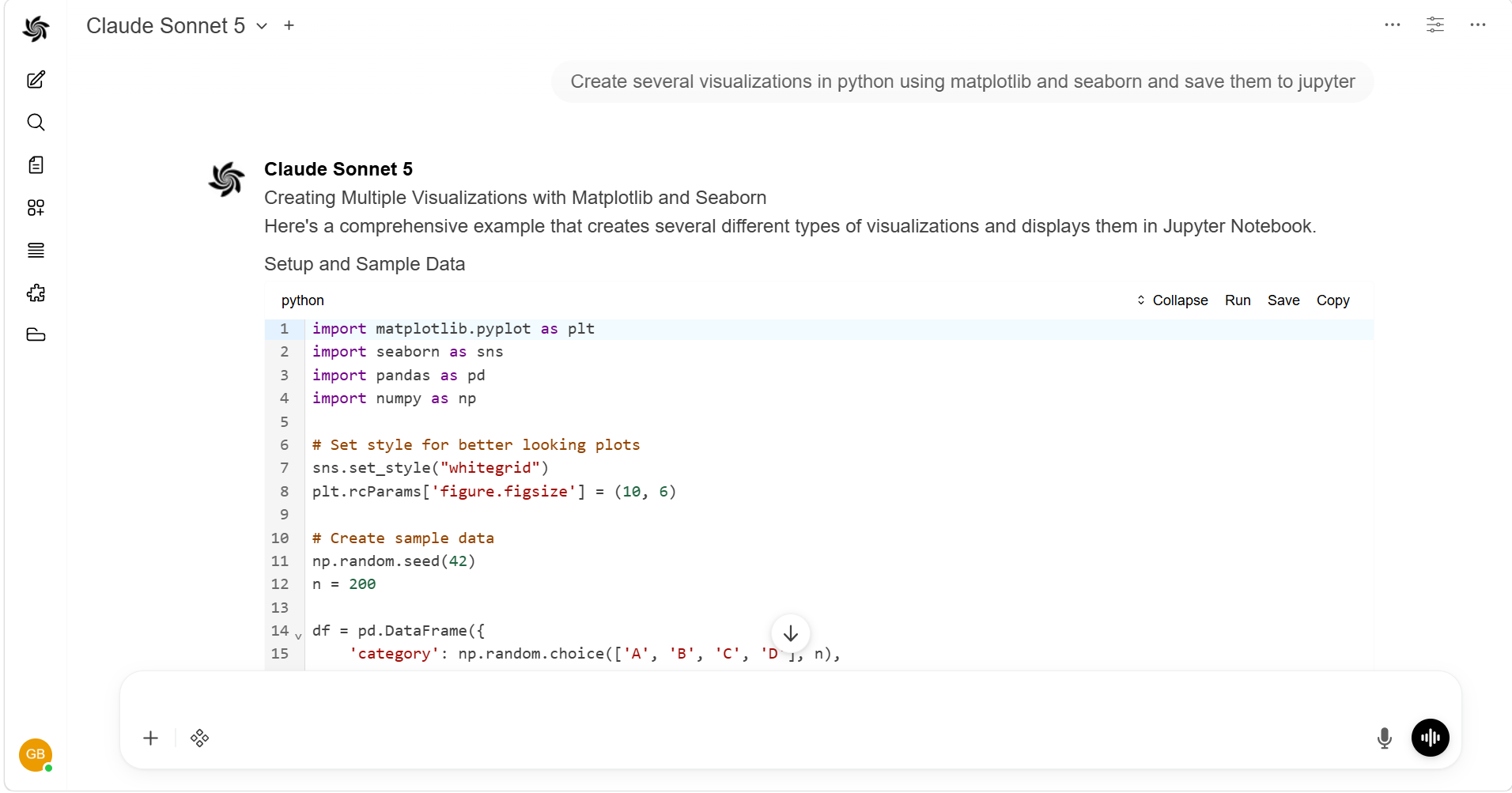
Task: Save the python code block
Action: [x=1283, y=300]
